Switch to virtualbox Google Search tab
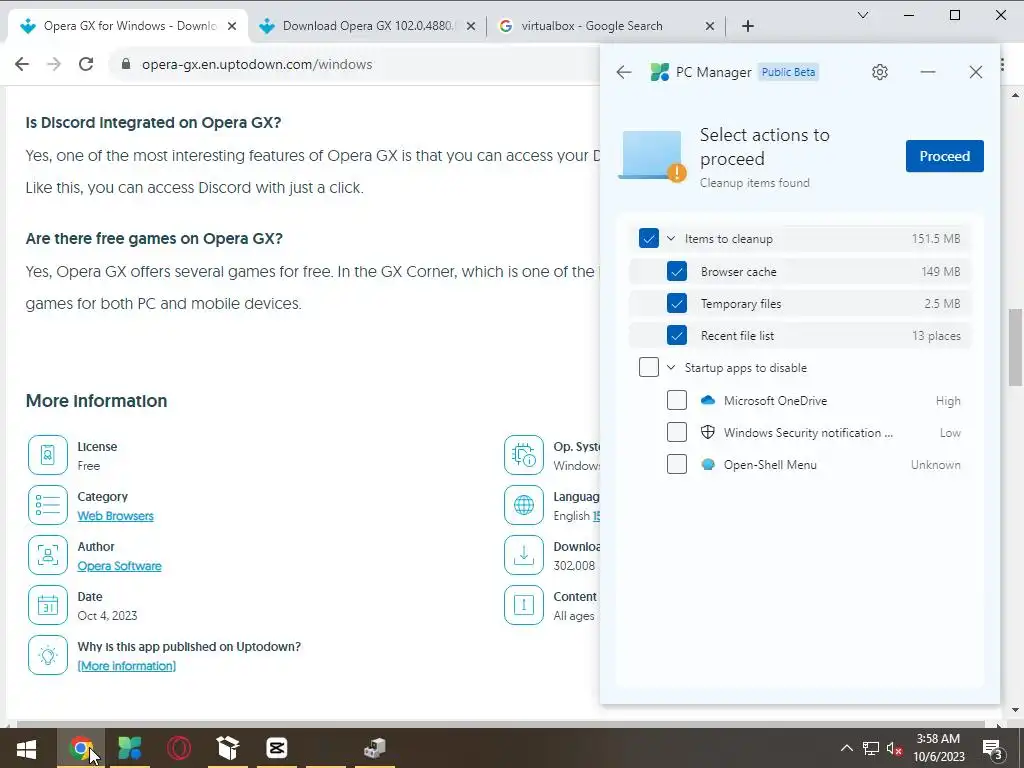Image resolution: width=1024 pixels, height=768 pixels. [x=592, y=26]
